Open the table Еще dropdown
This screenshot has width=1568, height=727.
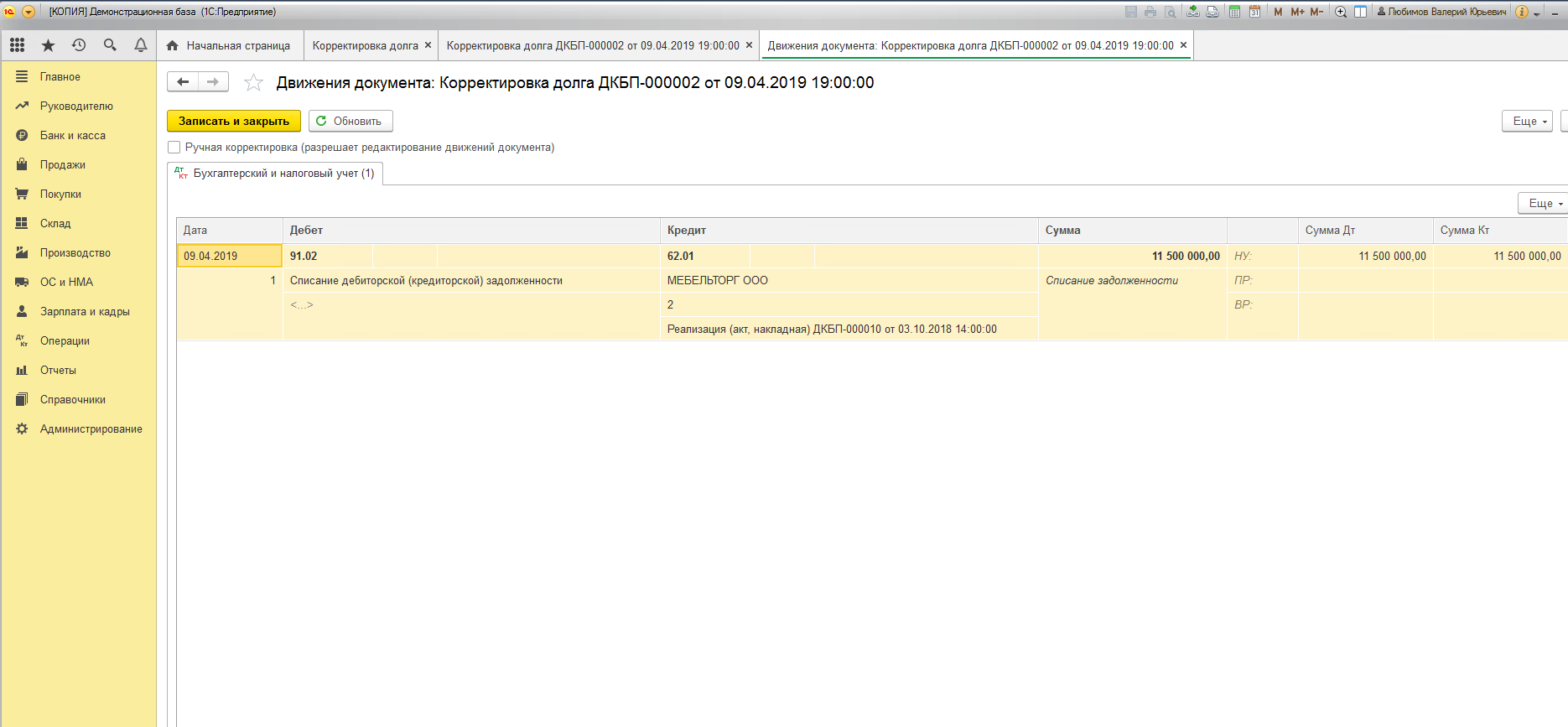coord(1543,203)
